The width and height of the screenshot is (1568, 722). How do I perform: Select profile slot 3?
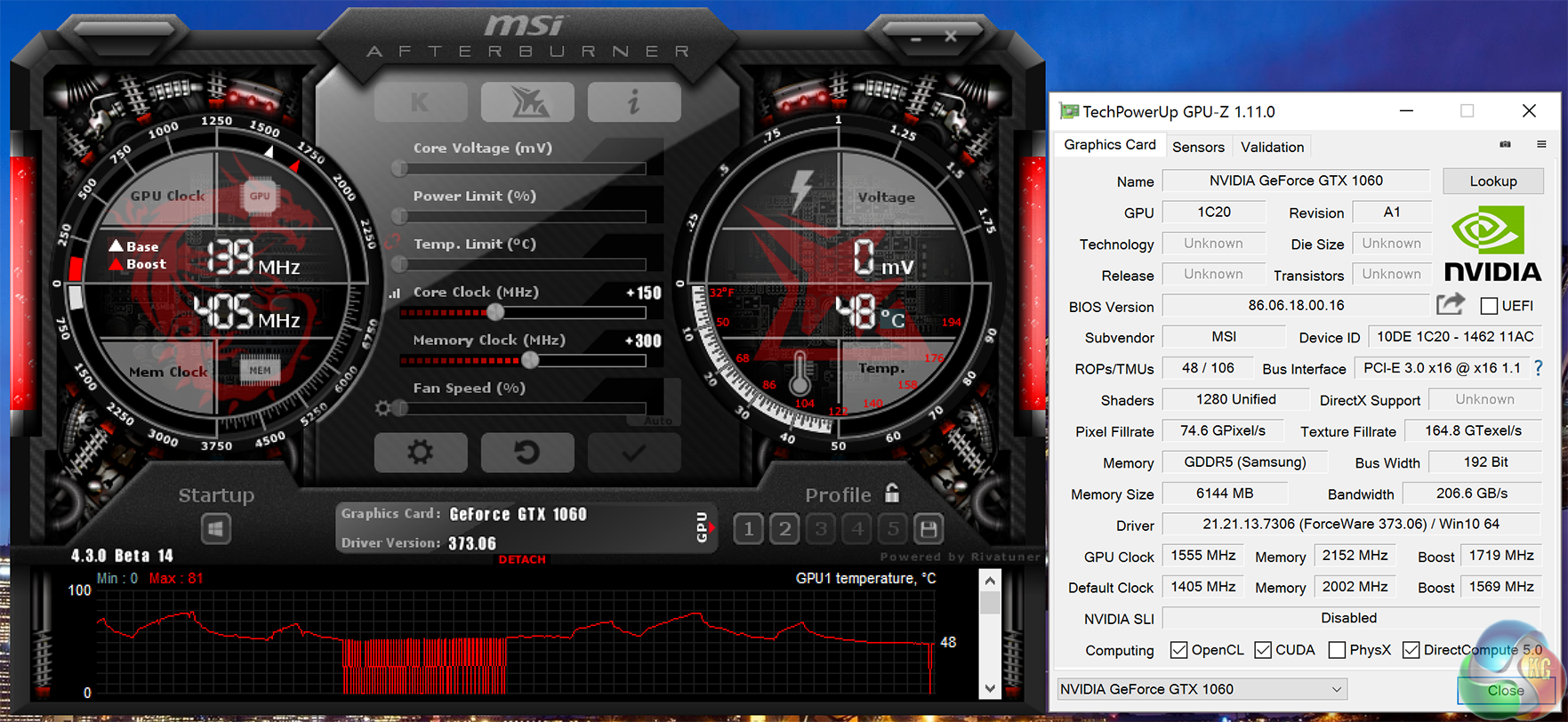821,530
